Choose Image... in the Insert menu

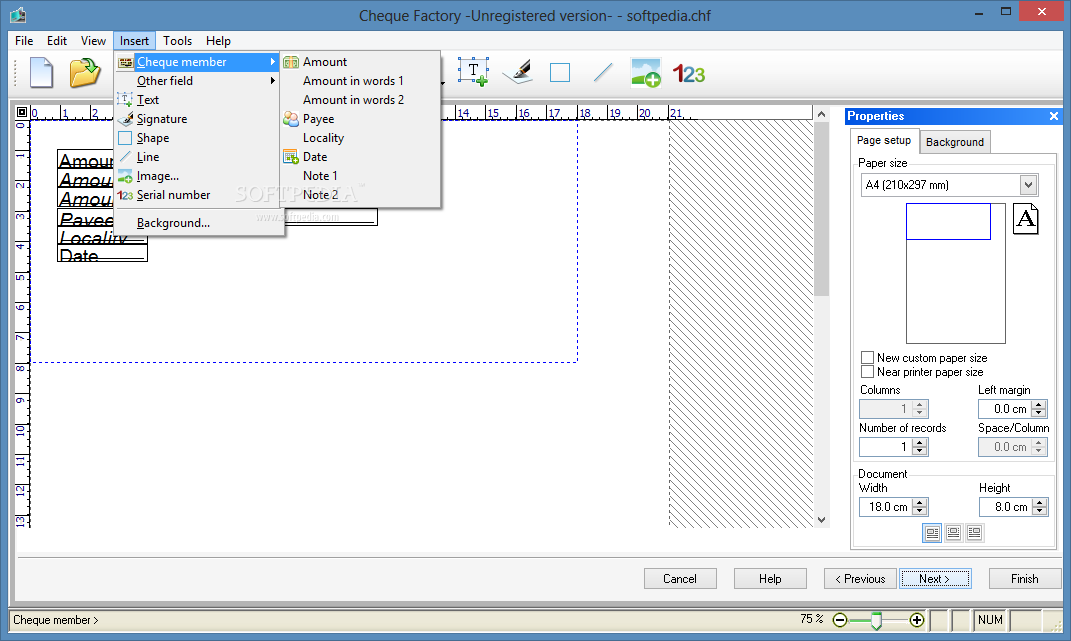tap(199, 176)
